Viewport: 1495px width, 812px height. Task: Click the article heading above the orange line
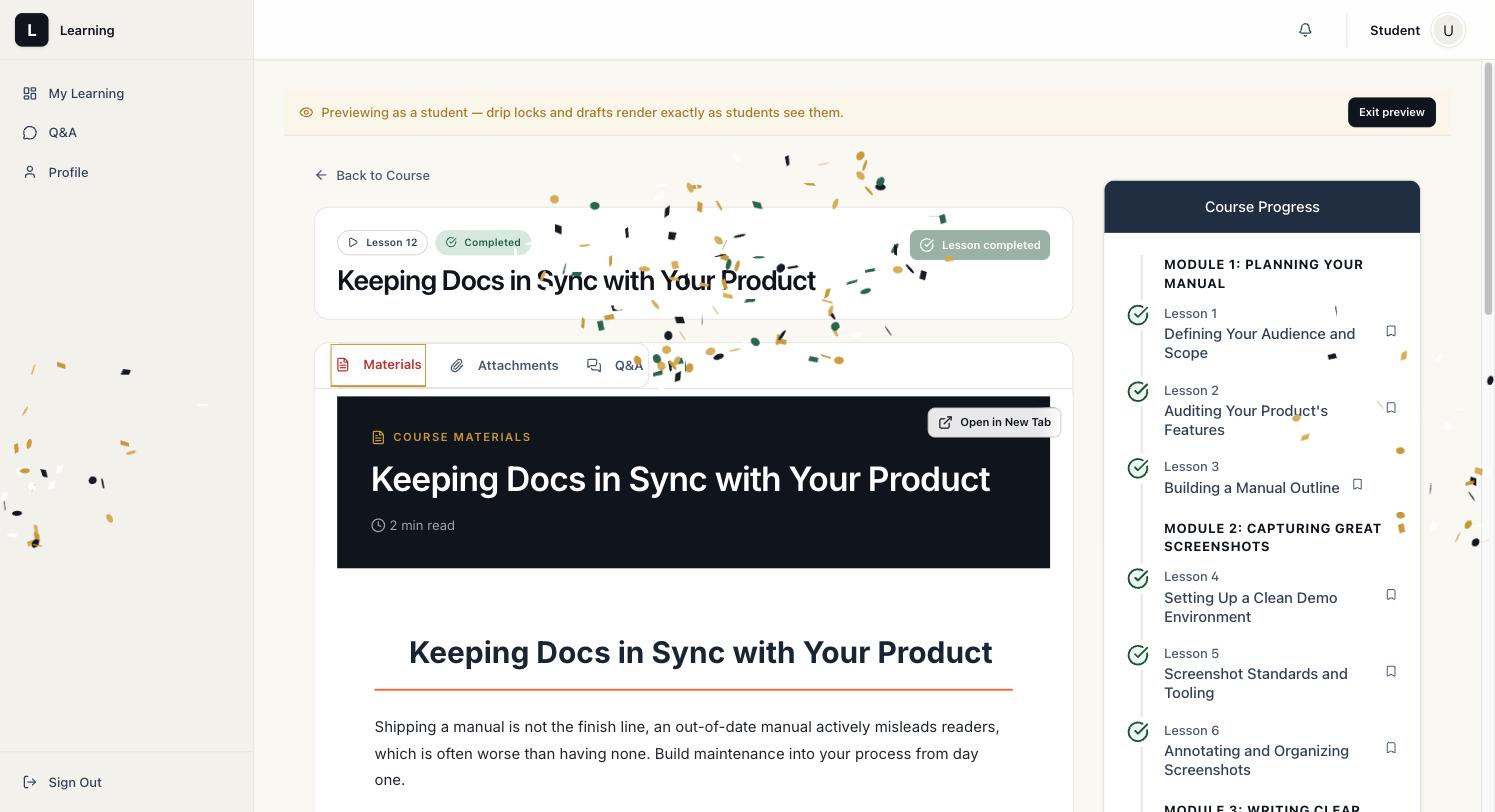tap(700, 652)
